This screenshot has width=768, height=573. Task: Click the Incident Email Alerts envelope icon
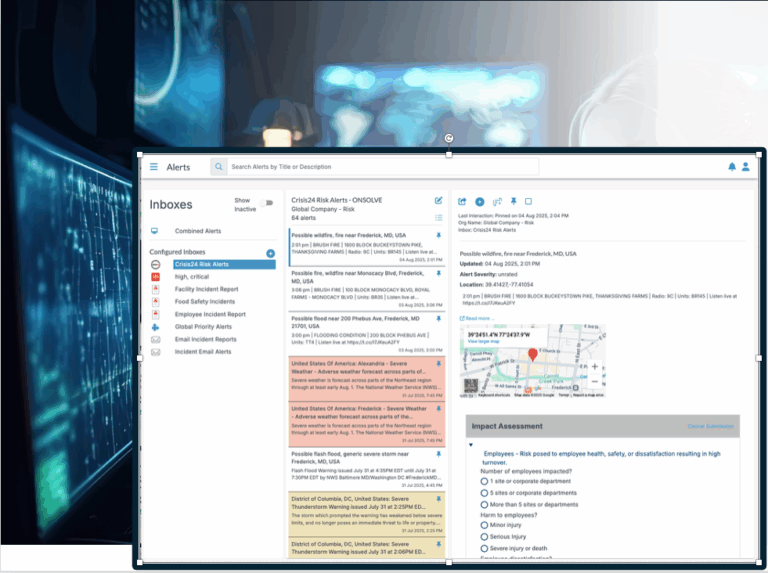[155, 352]
